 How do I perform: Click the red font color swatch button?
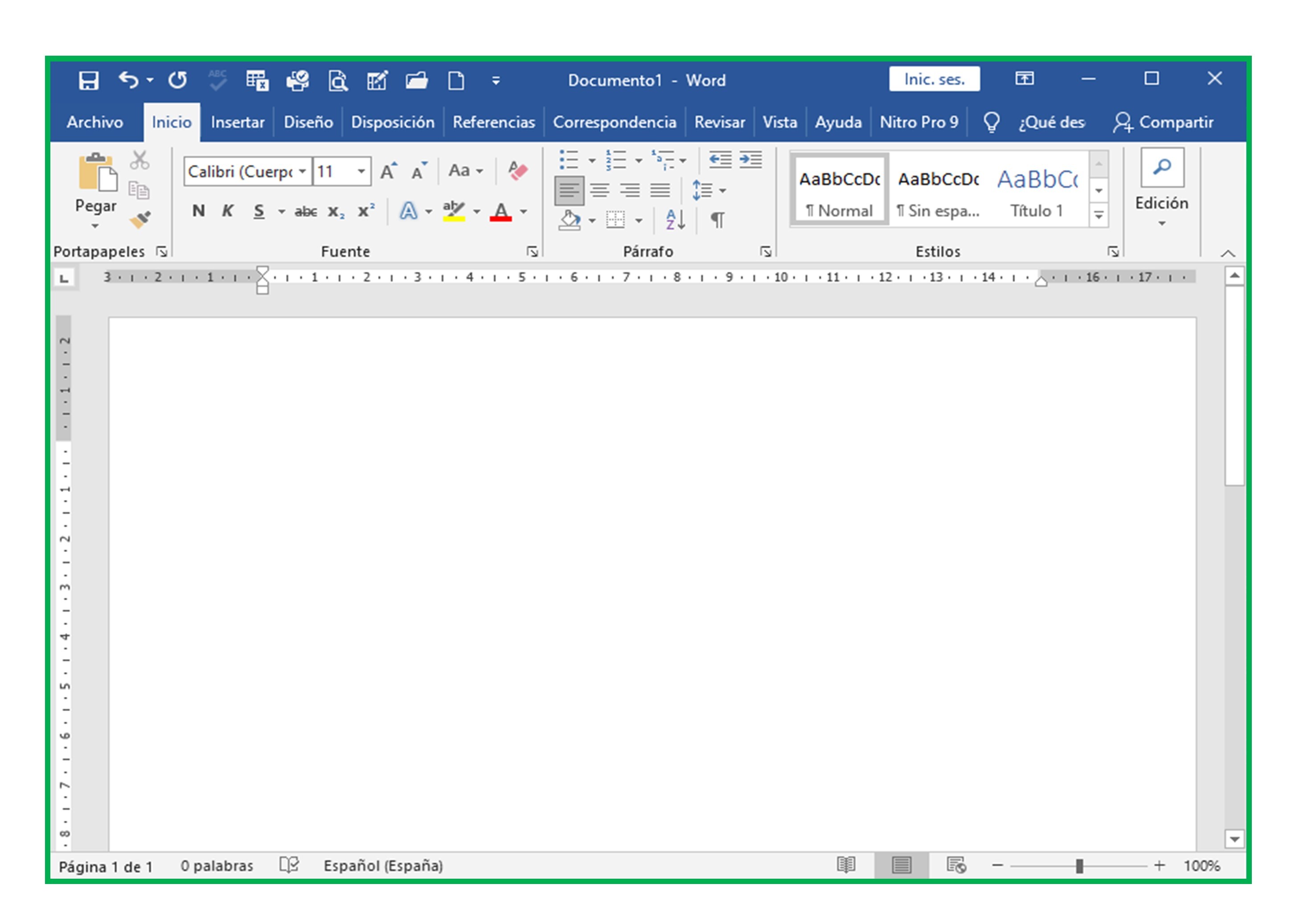tap(500, 212)
